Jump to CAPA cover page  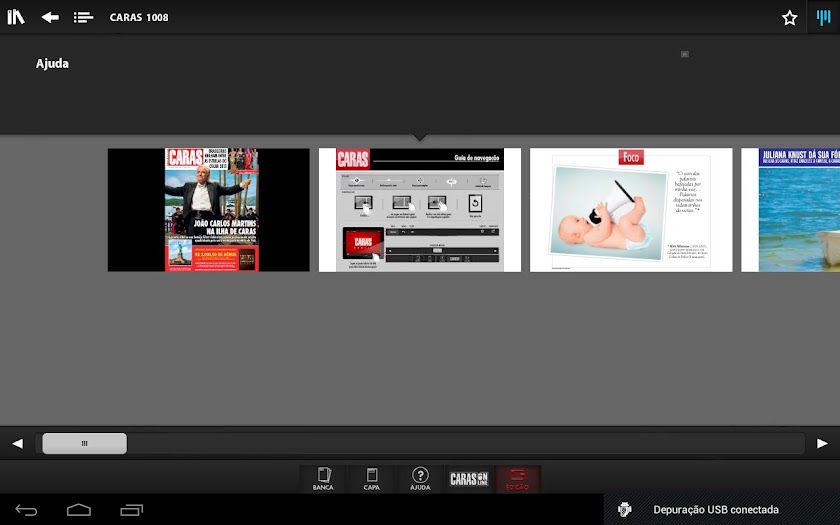371,479
